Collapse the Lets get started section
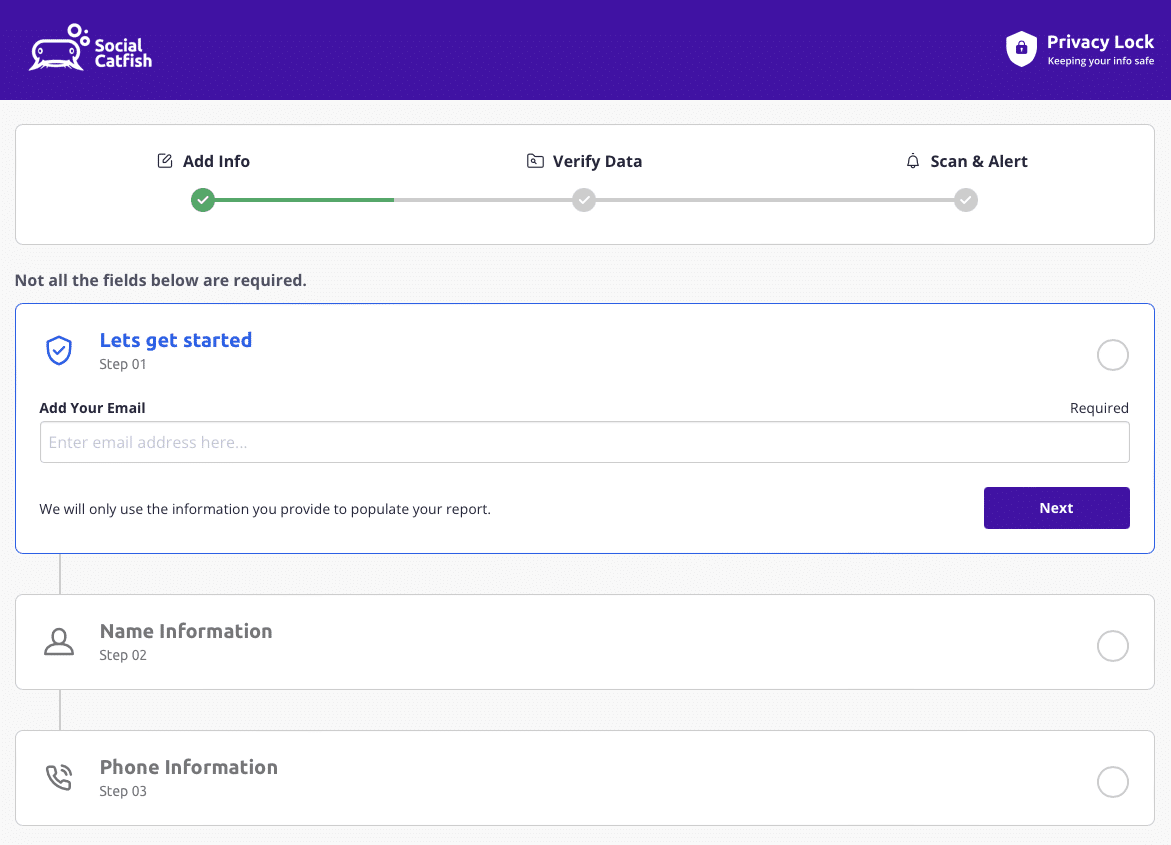 (x=176, y=340)
